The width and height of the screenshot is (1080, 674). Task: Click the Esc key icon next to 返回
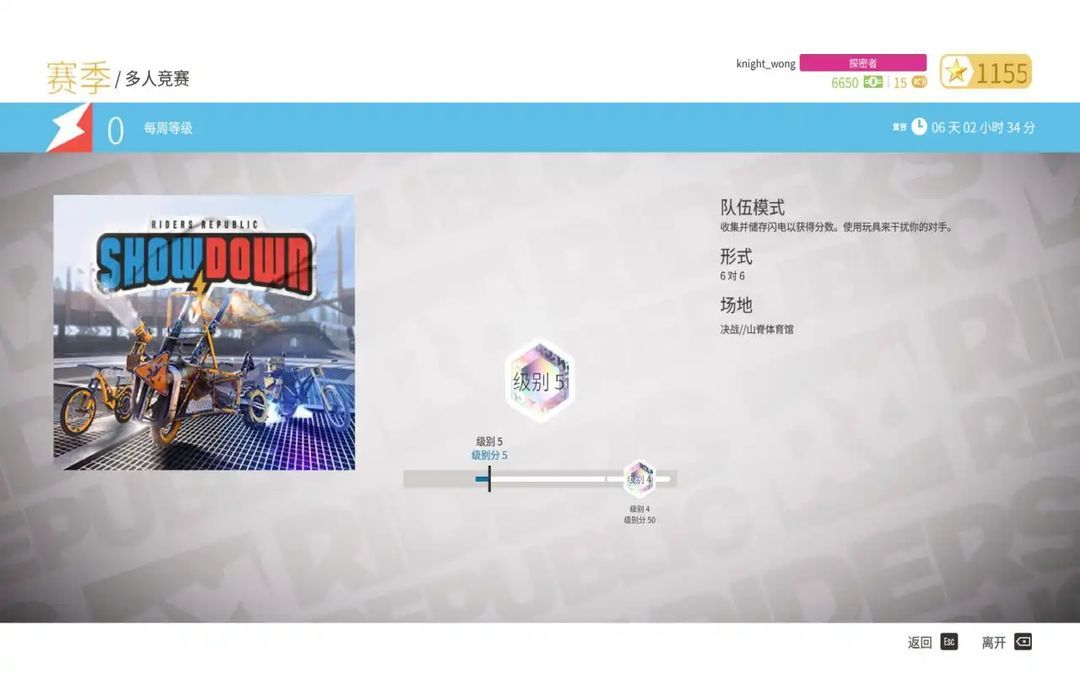click(x=949, y=642)
